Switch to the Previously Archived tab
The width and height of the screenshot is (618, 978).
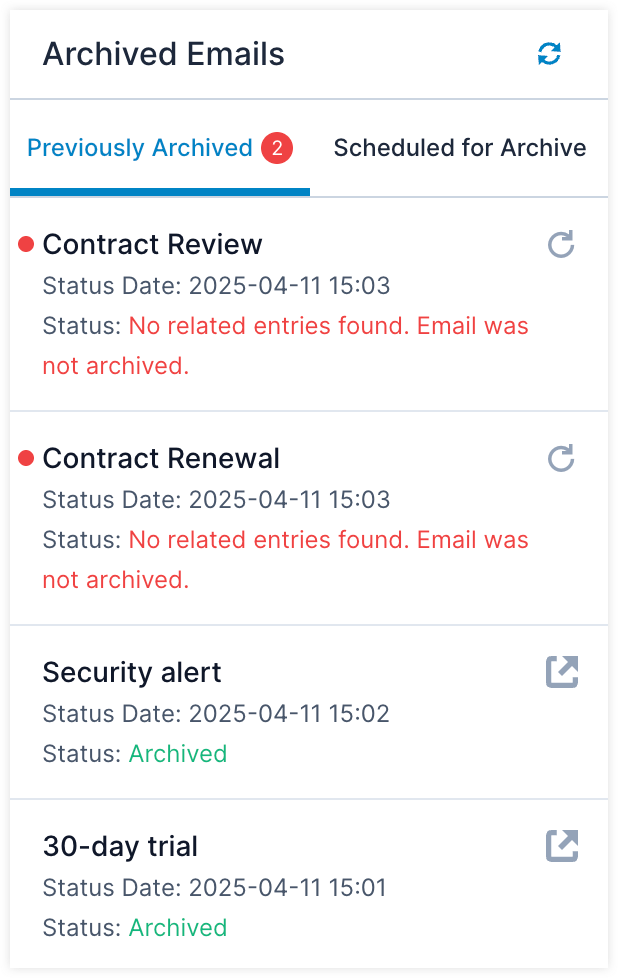click(x=140, y=149)
